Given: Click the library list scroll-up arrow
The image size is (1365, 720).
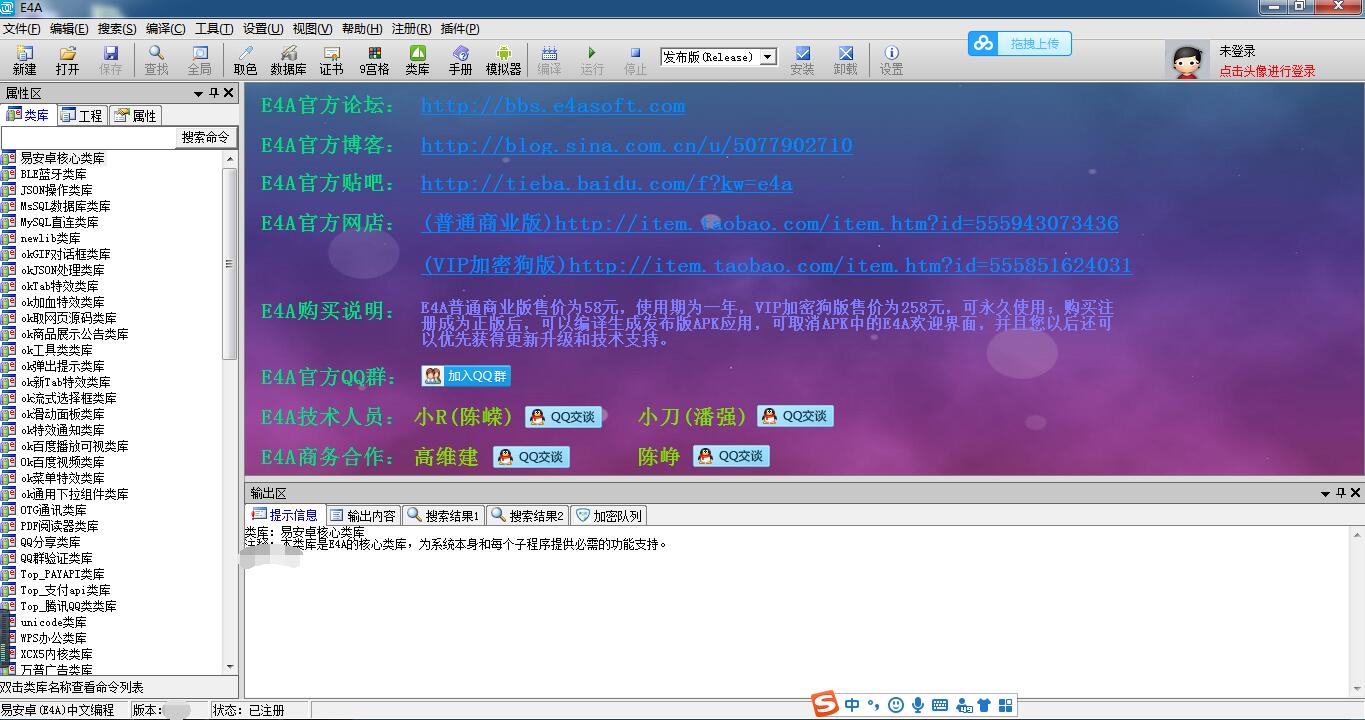Looking at the screenshot, I should pos(230,159).
